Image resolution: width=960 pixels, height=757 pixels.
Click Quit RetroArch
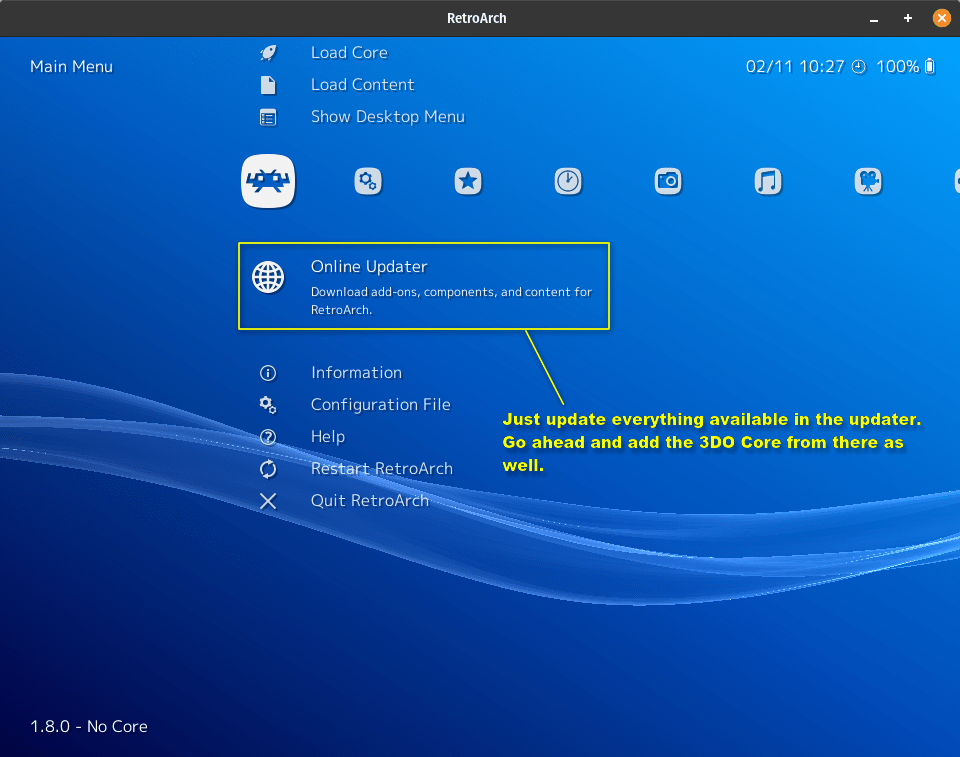369,501
